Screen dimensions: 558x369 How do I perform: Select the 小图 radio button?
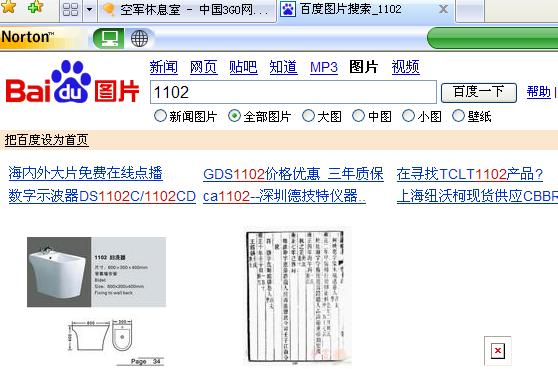point(408,116)
